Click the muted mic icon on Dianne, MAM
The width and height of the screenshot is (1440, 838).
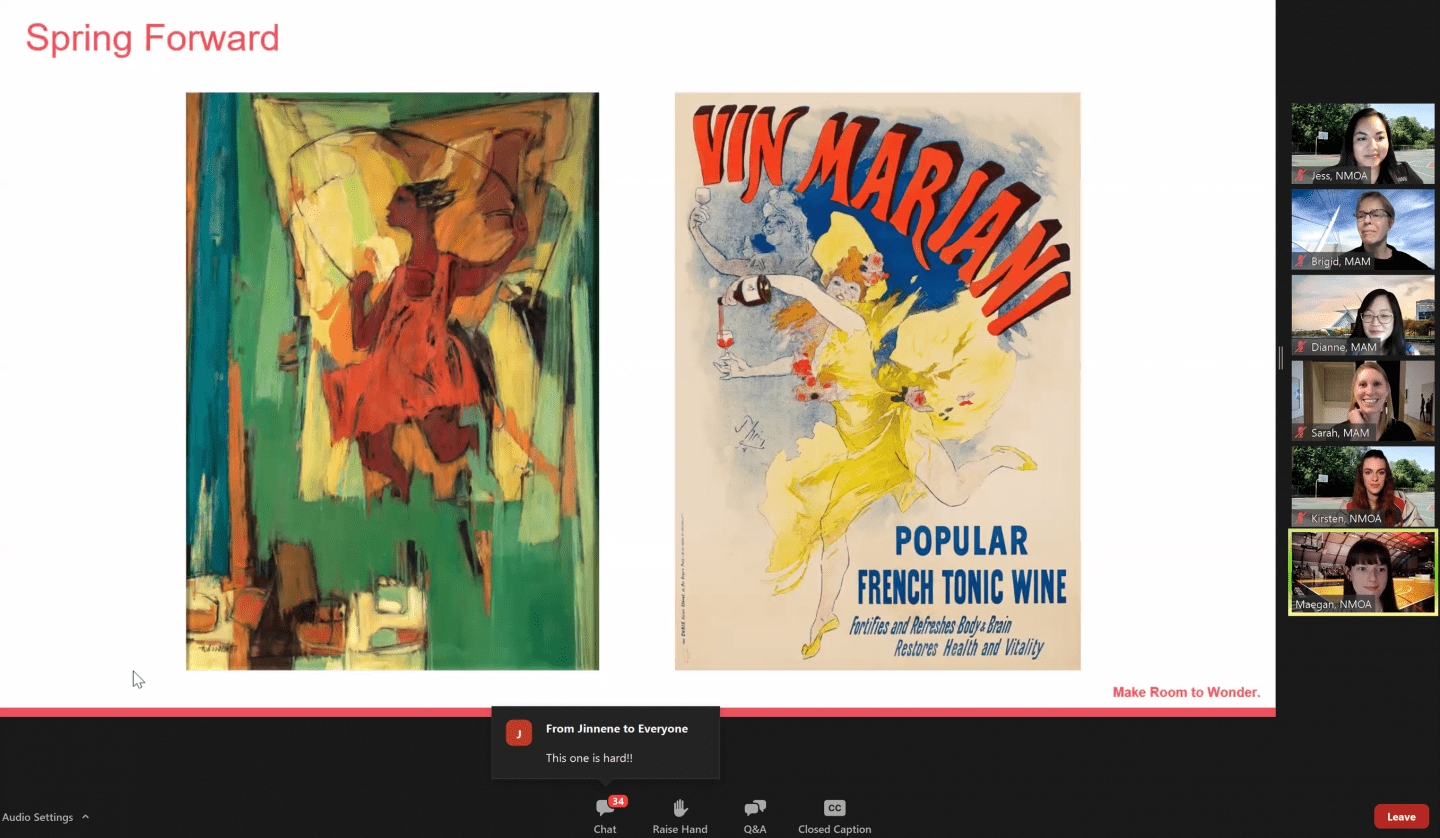(1301, 348)
